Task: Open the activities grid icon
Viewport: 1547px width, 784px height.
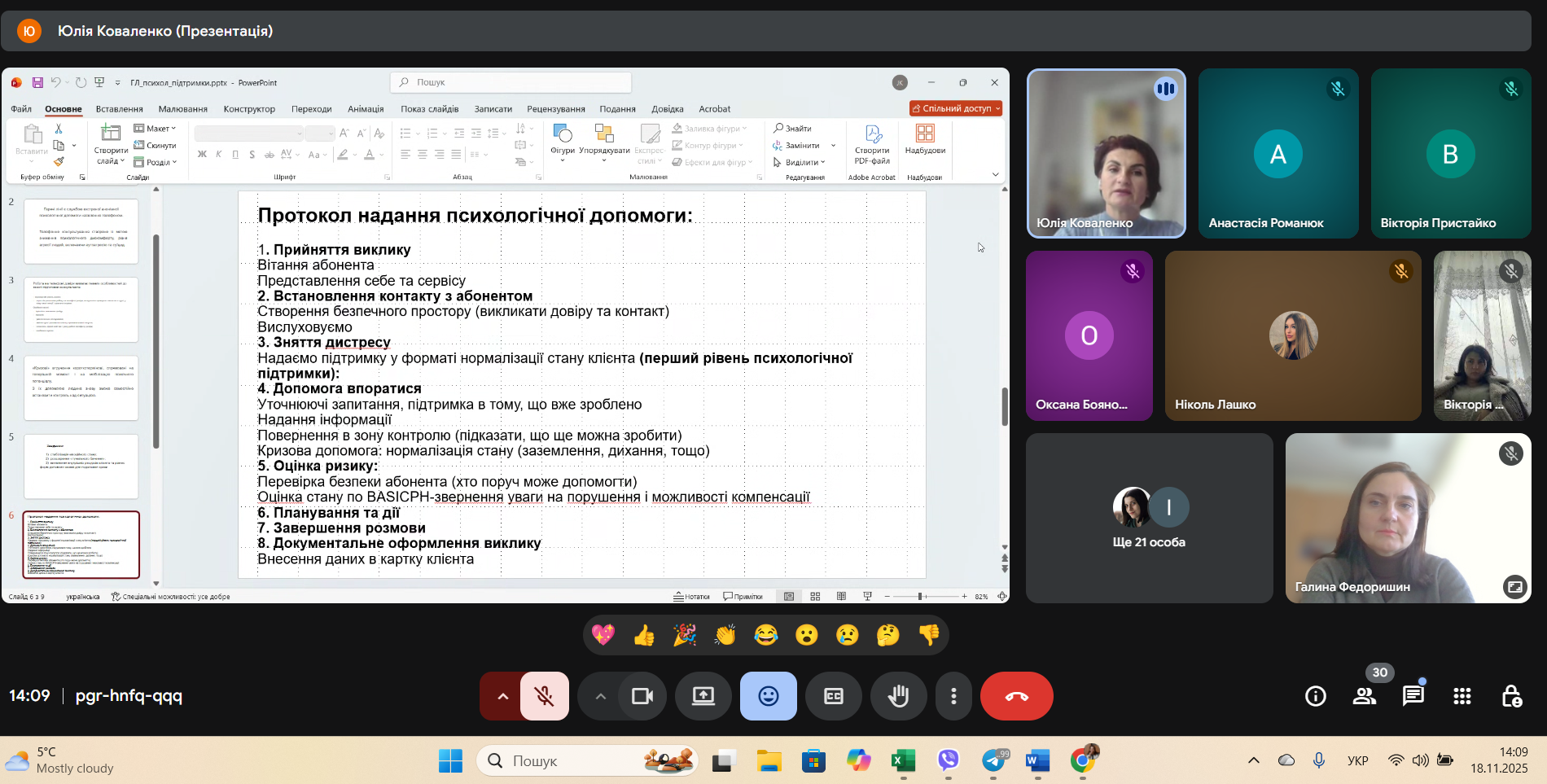Action: click(x=1462, y=696)
